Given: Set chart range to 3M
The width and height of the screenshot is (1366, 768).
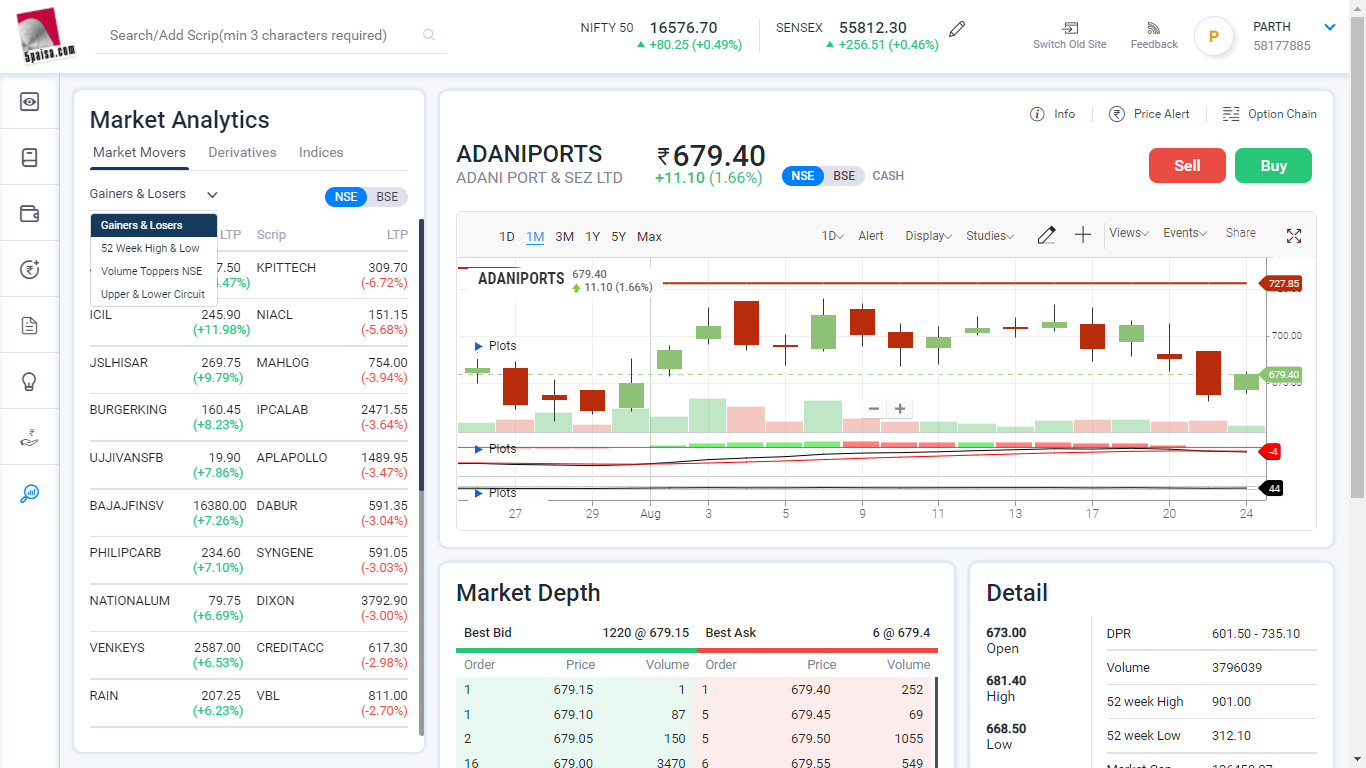Looking at the screenshot, I should coord(564,237).
